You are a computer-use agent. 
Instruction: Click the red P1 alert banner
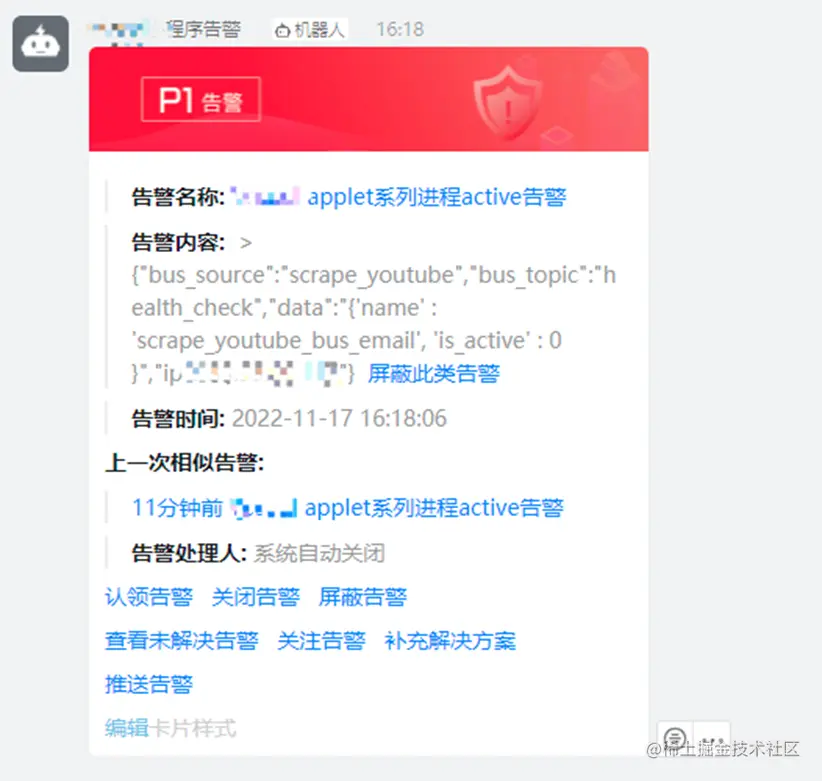coord(369,99)
